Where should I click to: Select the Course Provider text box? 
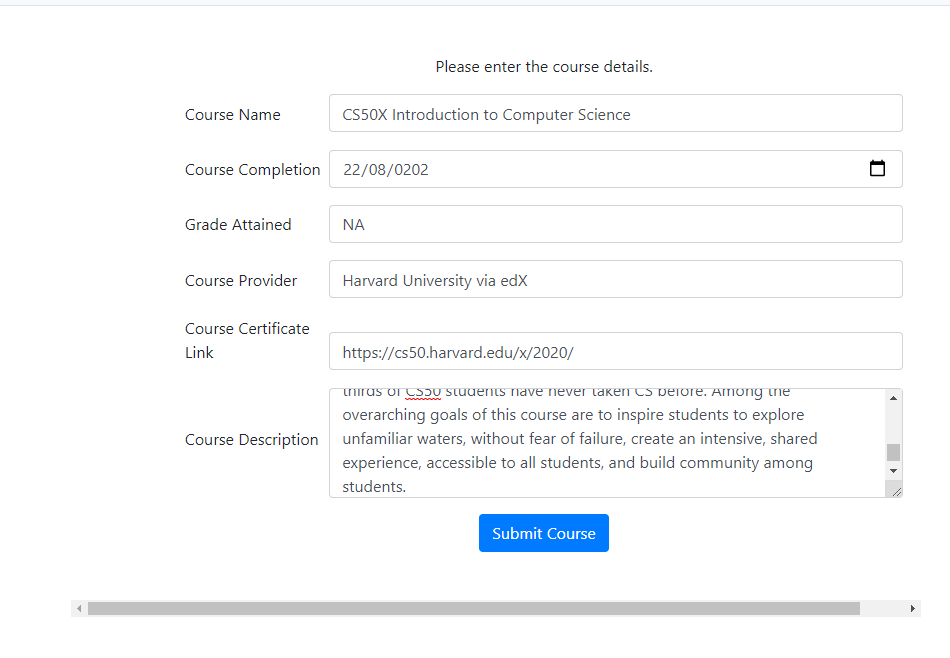pyautogui.click(x=616, y=279)
